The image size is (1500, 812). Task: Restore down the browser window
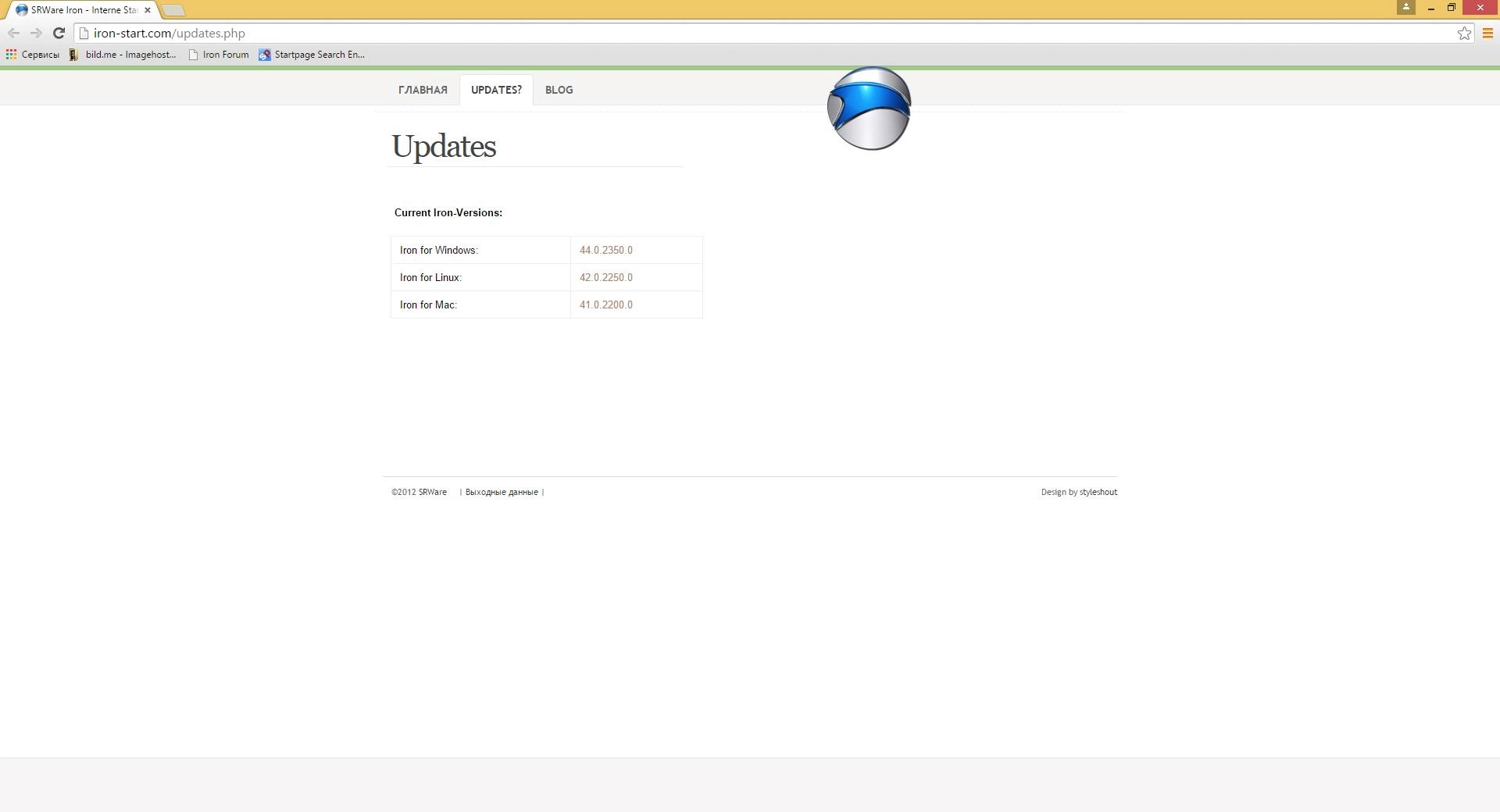(x=1452, y=8)
